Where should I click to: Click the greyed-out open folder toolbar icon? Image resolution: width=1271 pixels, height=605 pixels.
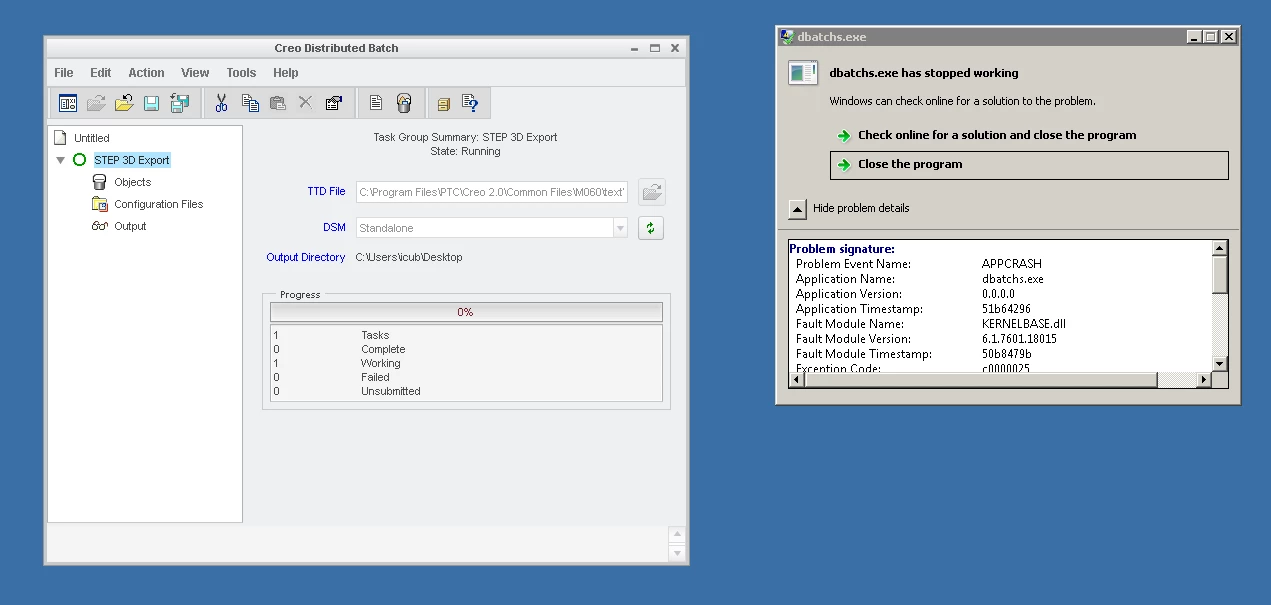(96, 103)
